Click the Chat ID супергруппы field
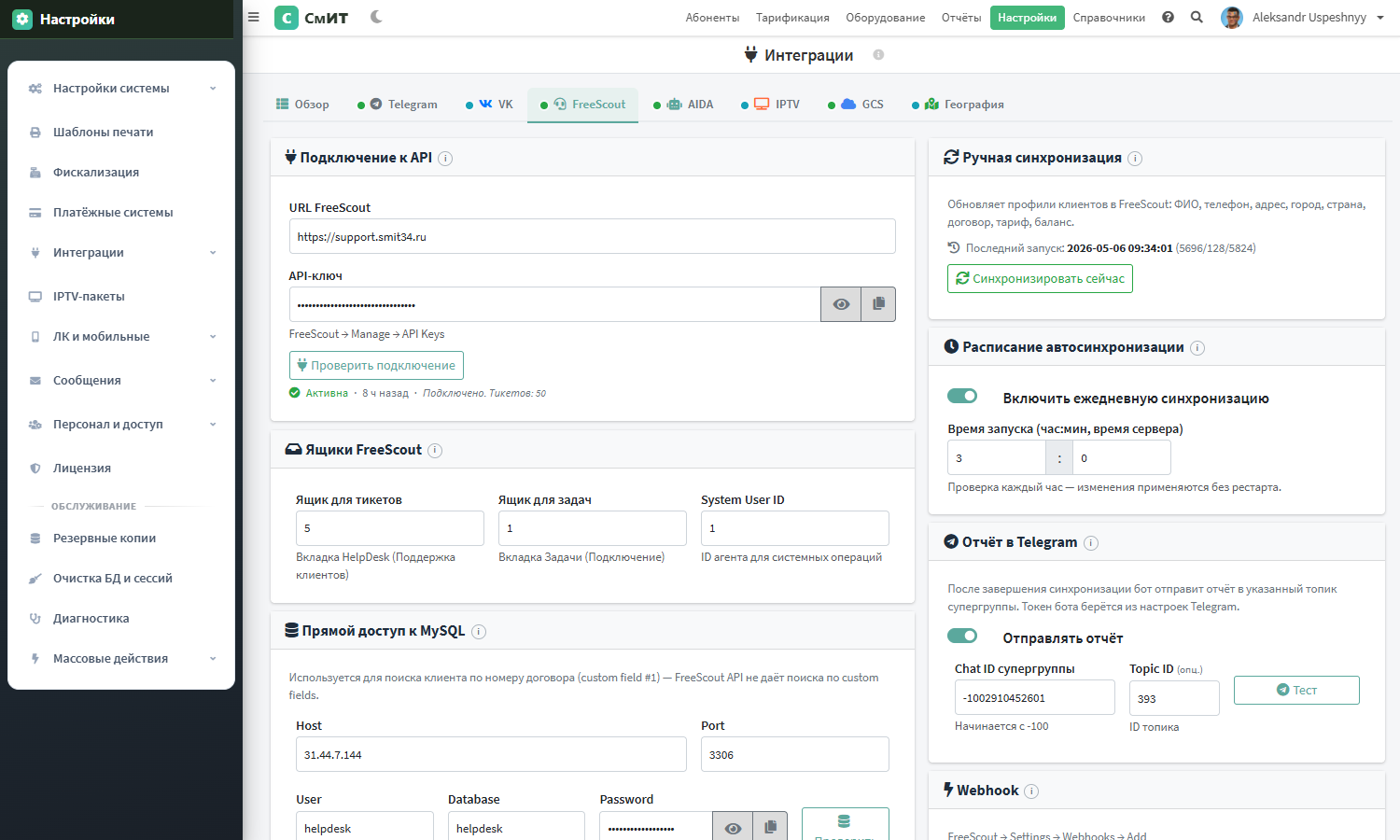 pos(1034,697)
